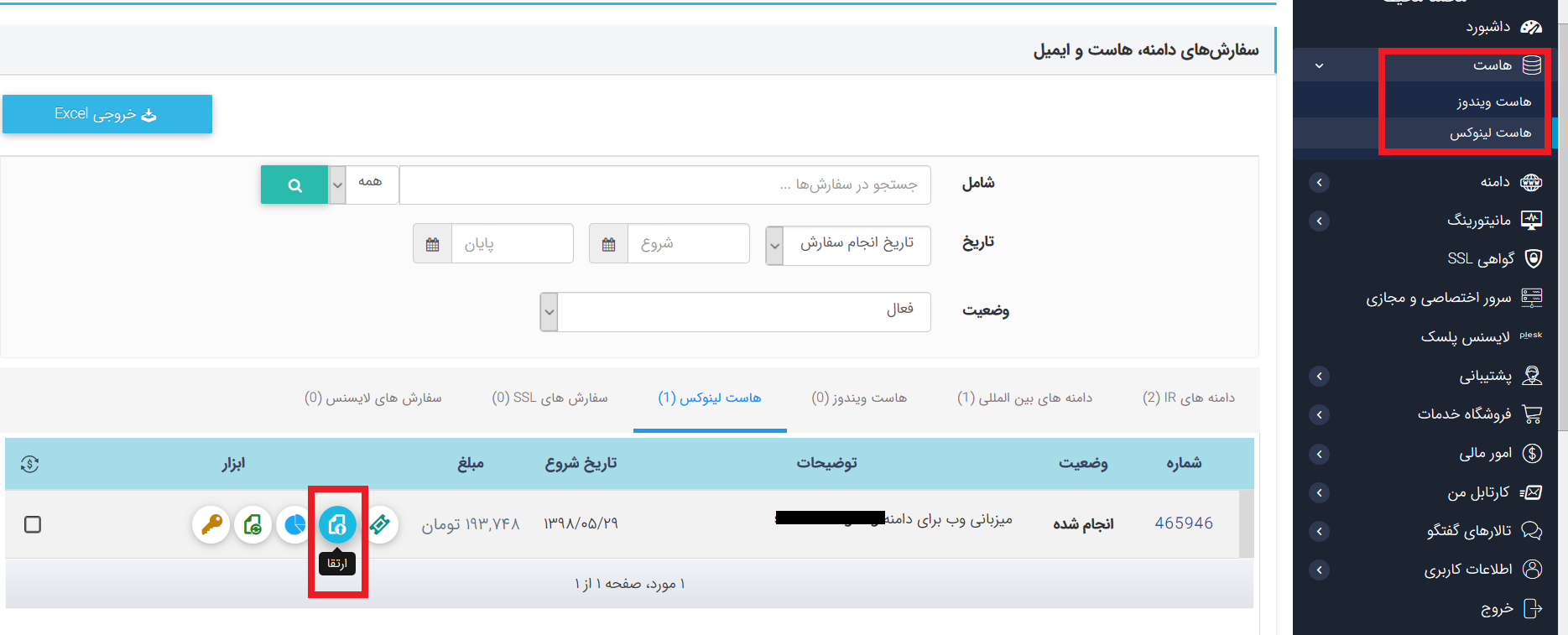Click the dollar refresh icon in table header
The image size is (1568, 635).
[30, 464]
